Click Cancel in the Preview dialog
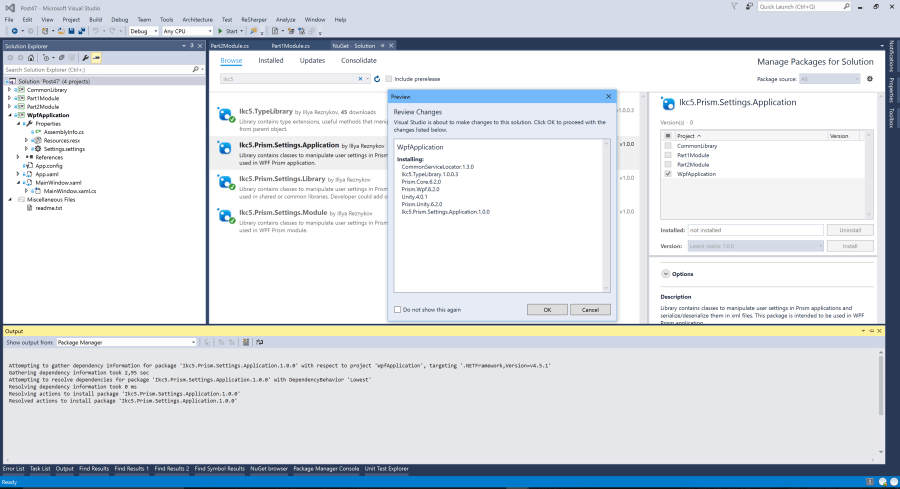 tap(590, 309)
